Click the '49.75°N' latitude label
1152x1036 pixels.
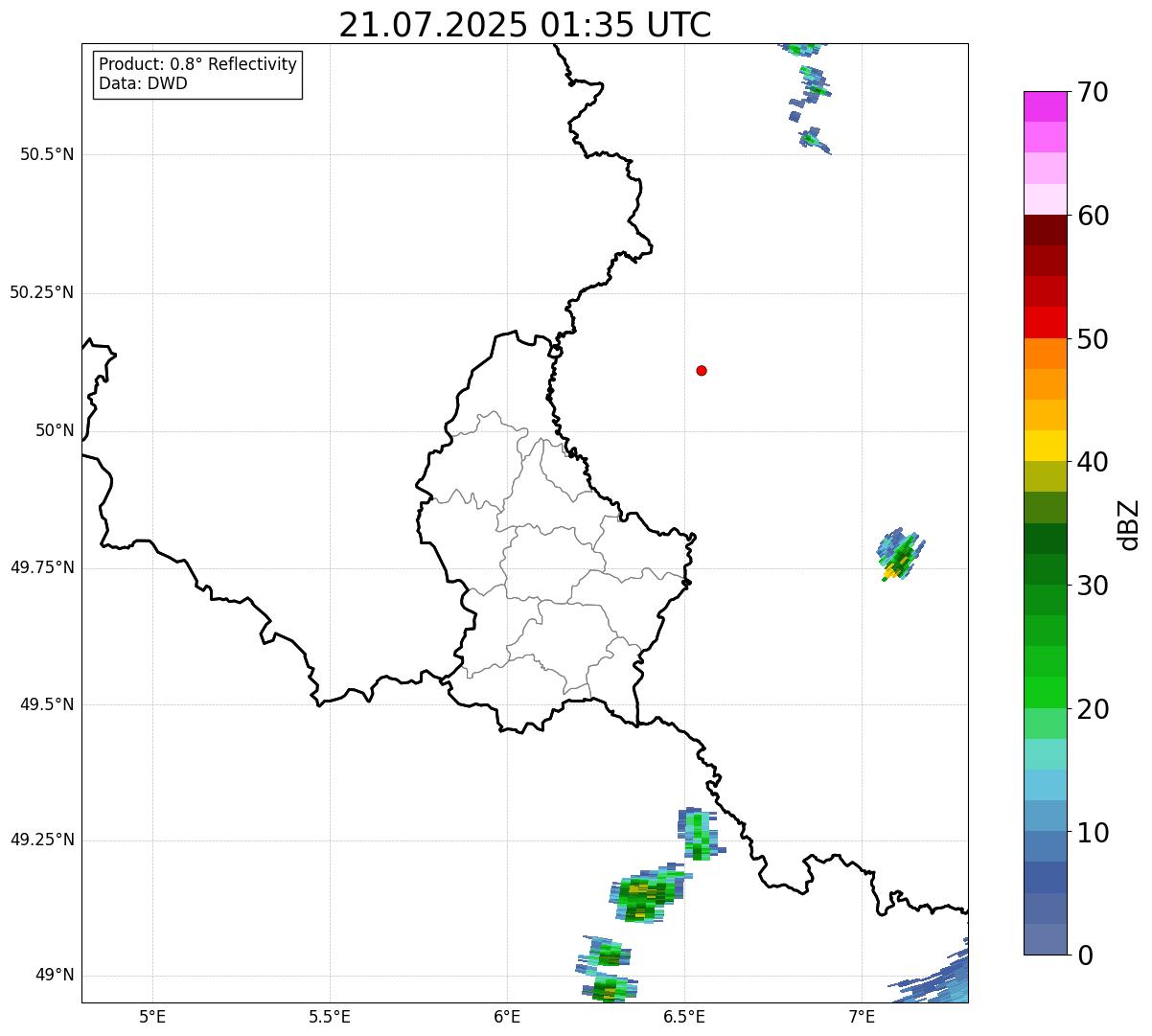click(42, 567)
